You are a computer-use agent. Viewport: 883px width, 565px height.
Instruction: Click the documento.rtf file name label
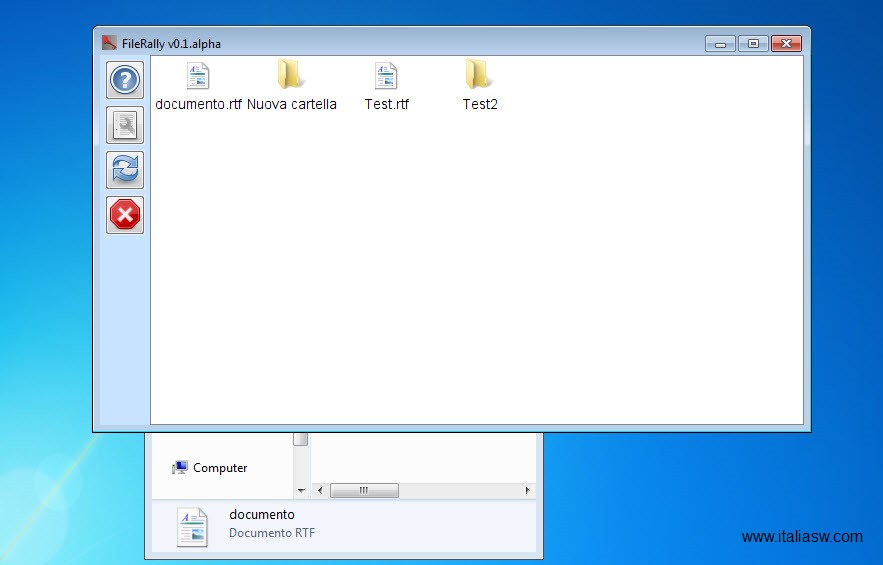click(x=198, y=104)
